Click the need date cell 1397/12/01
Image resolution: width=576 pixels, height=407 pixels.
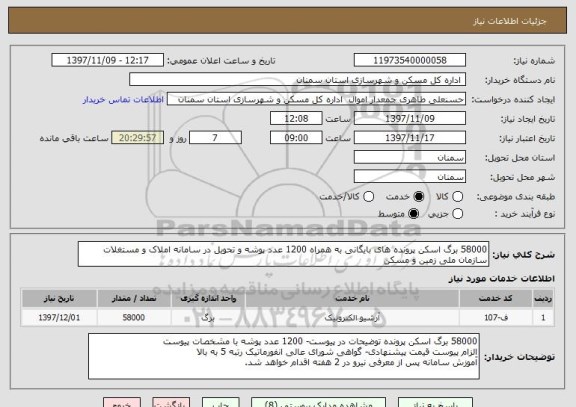(x=59, y=317)
